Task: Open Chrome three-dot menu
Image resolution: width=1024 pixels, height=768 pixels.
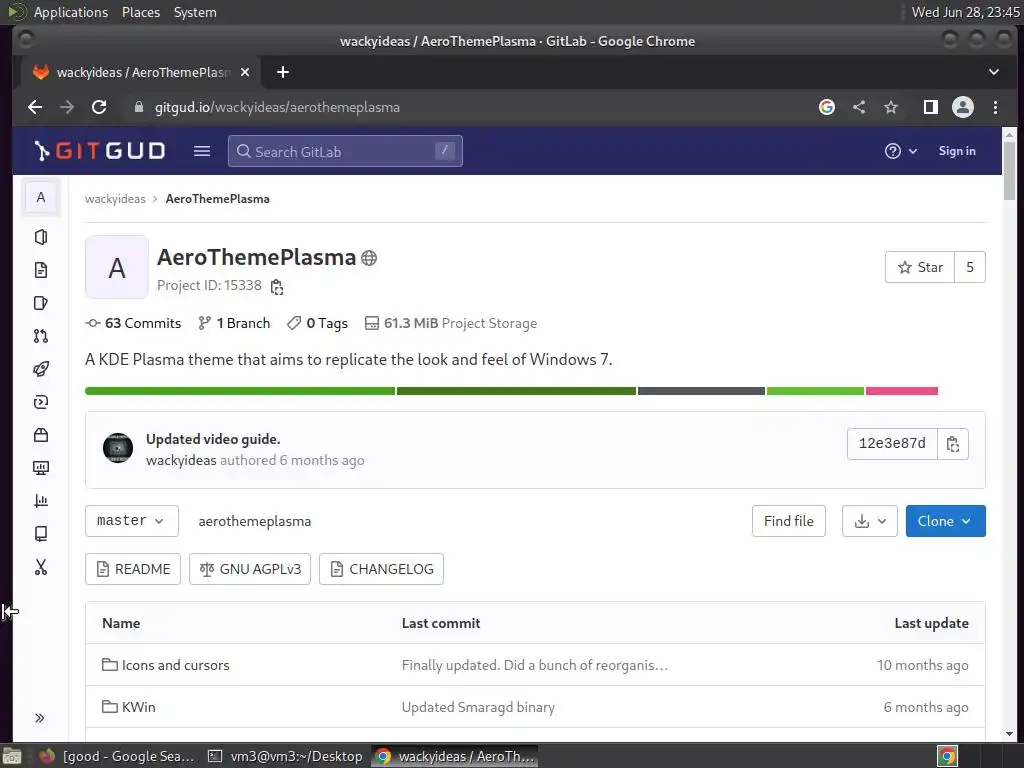Action: 995,107
